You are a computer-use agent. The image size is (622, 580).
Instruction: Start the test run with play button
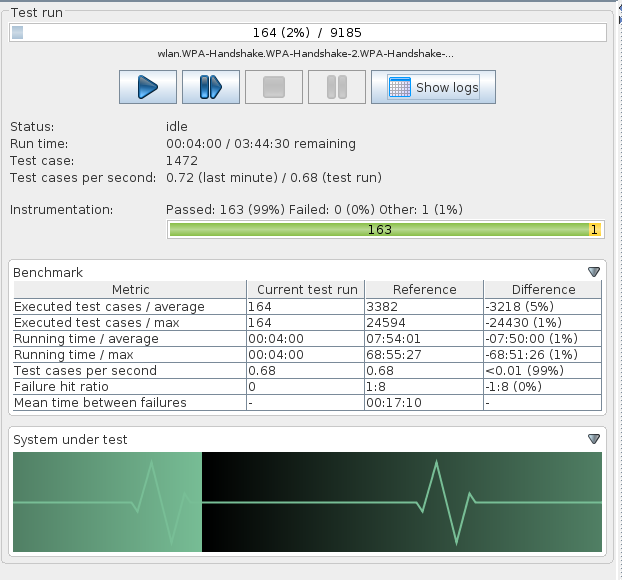[x=148, y=87]
